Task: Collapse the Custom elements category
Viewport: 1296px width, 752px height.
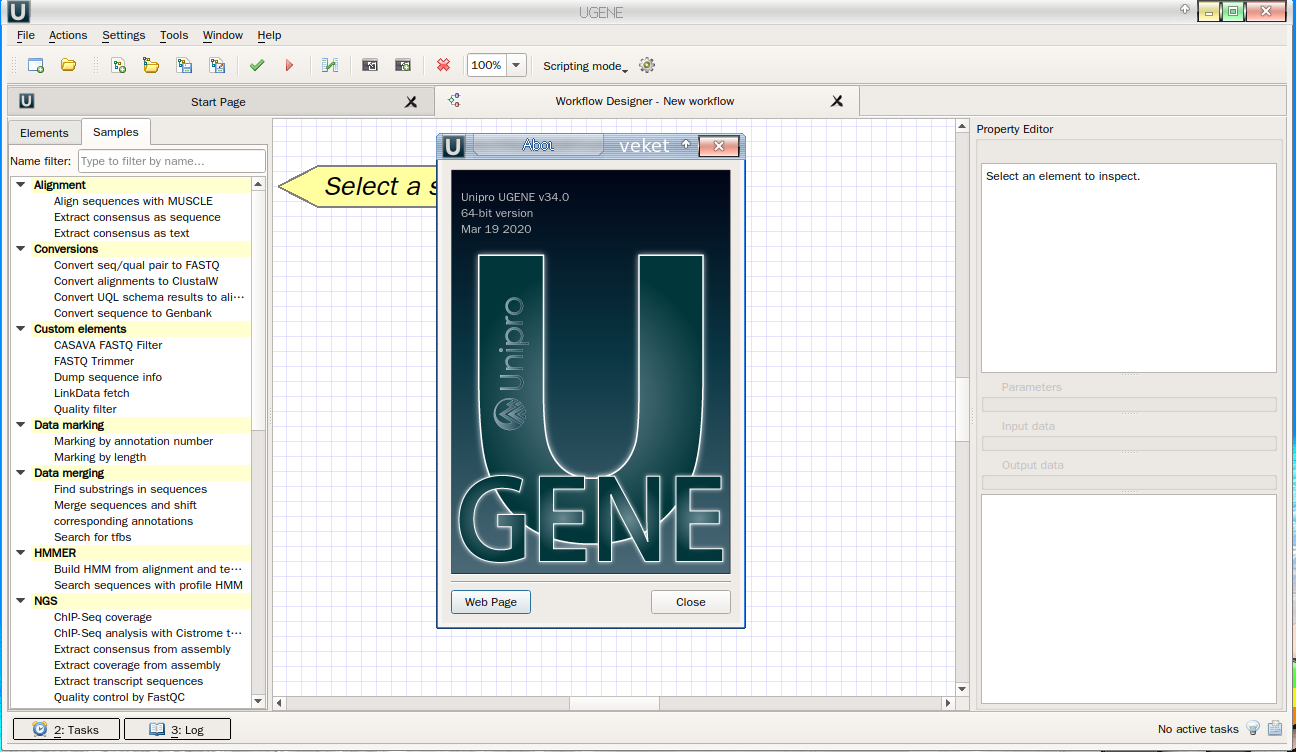Action: (20, 329)
